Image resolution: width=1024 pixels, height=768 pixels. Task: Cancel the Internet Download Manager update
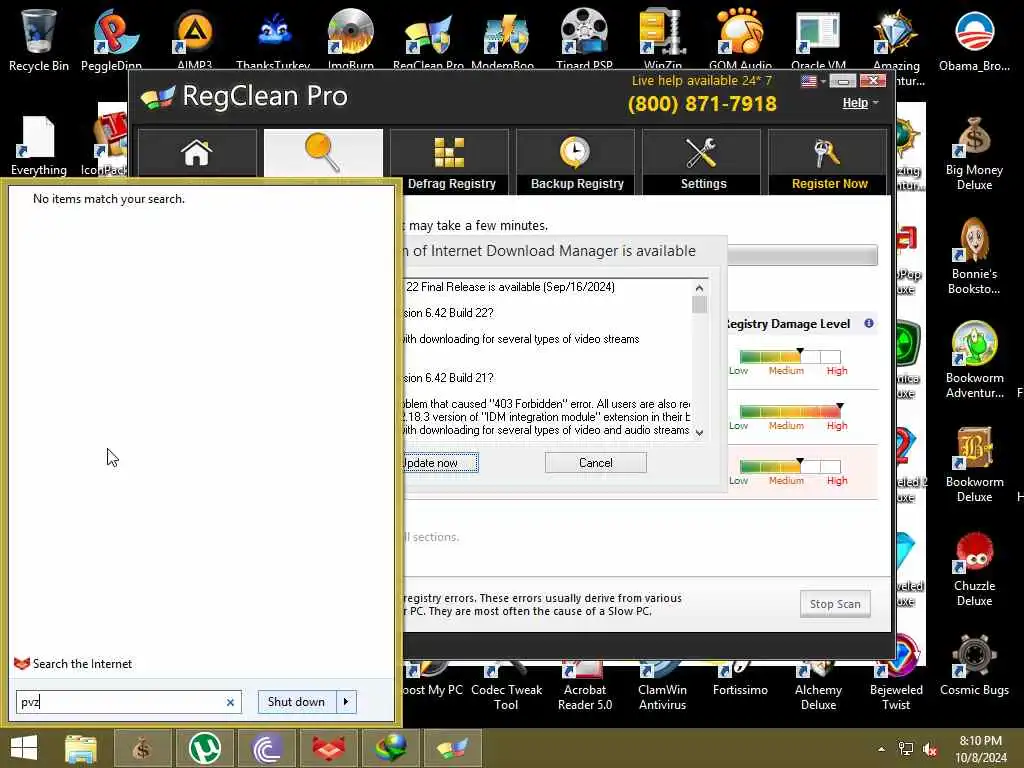coord(596,463)
